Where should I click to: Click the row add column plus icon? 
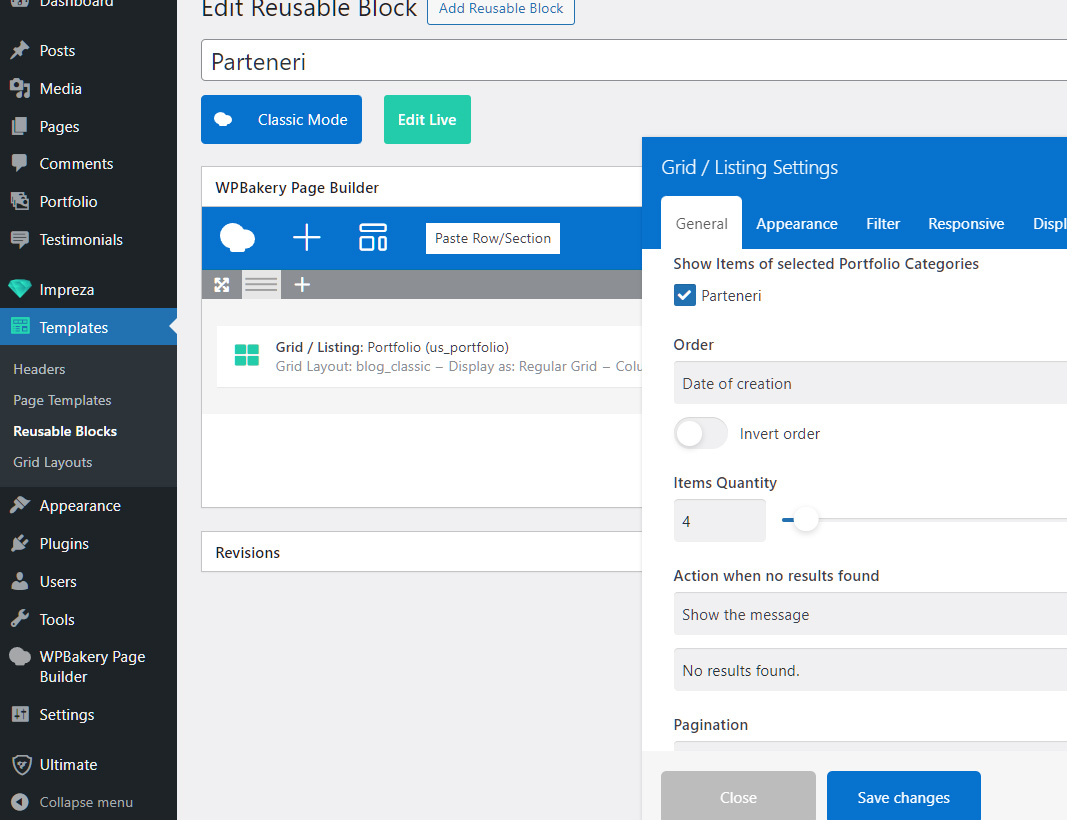[302, 284]
